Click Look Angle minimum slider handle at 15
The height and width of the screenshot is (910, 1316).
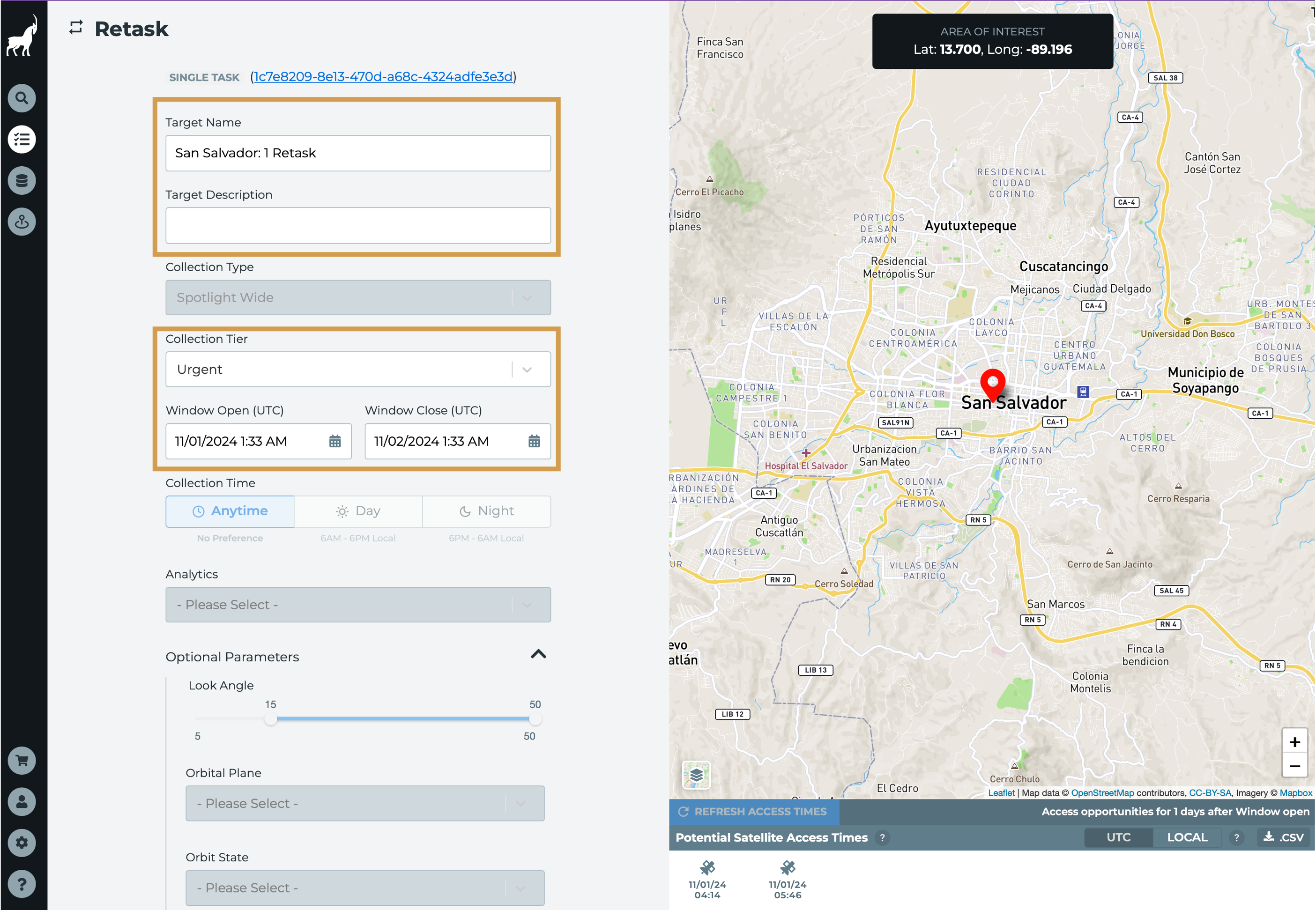click(x=270, y=718)
